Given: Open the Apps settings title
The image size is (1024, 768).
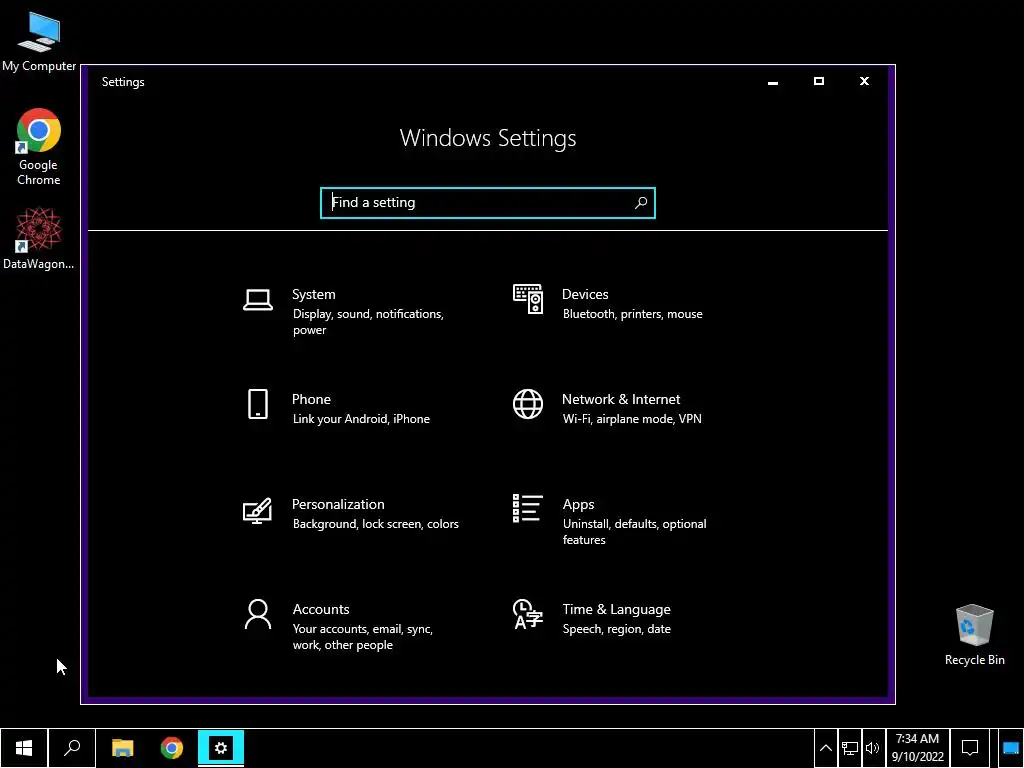Looking at the screenshot, I should click(579, 504).
